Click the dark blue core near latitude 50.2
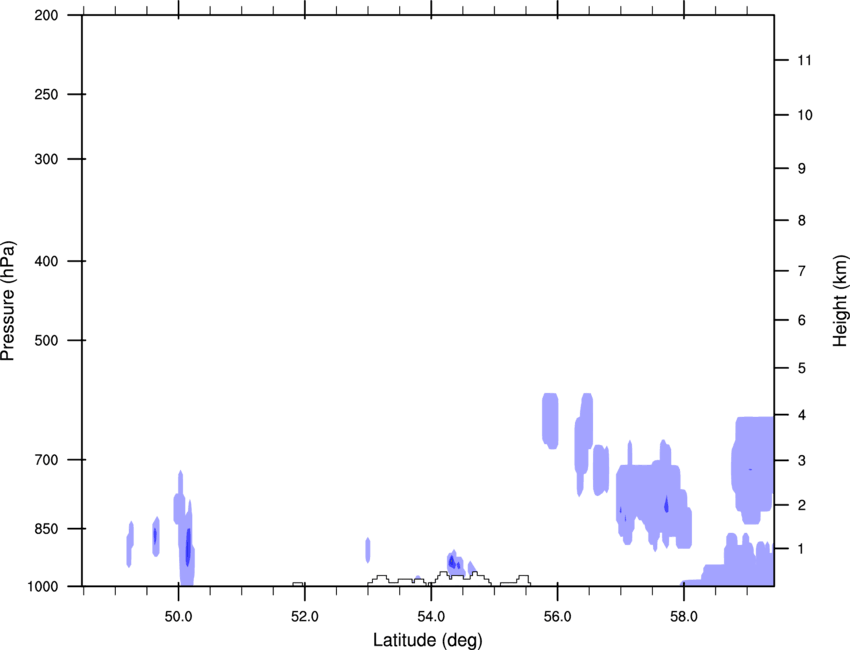This screenshot has width=850, height=650. click(188, 546)
